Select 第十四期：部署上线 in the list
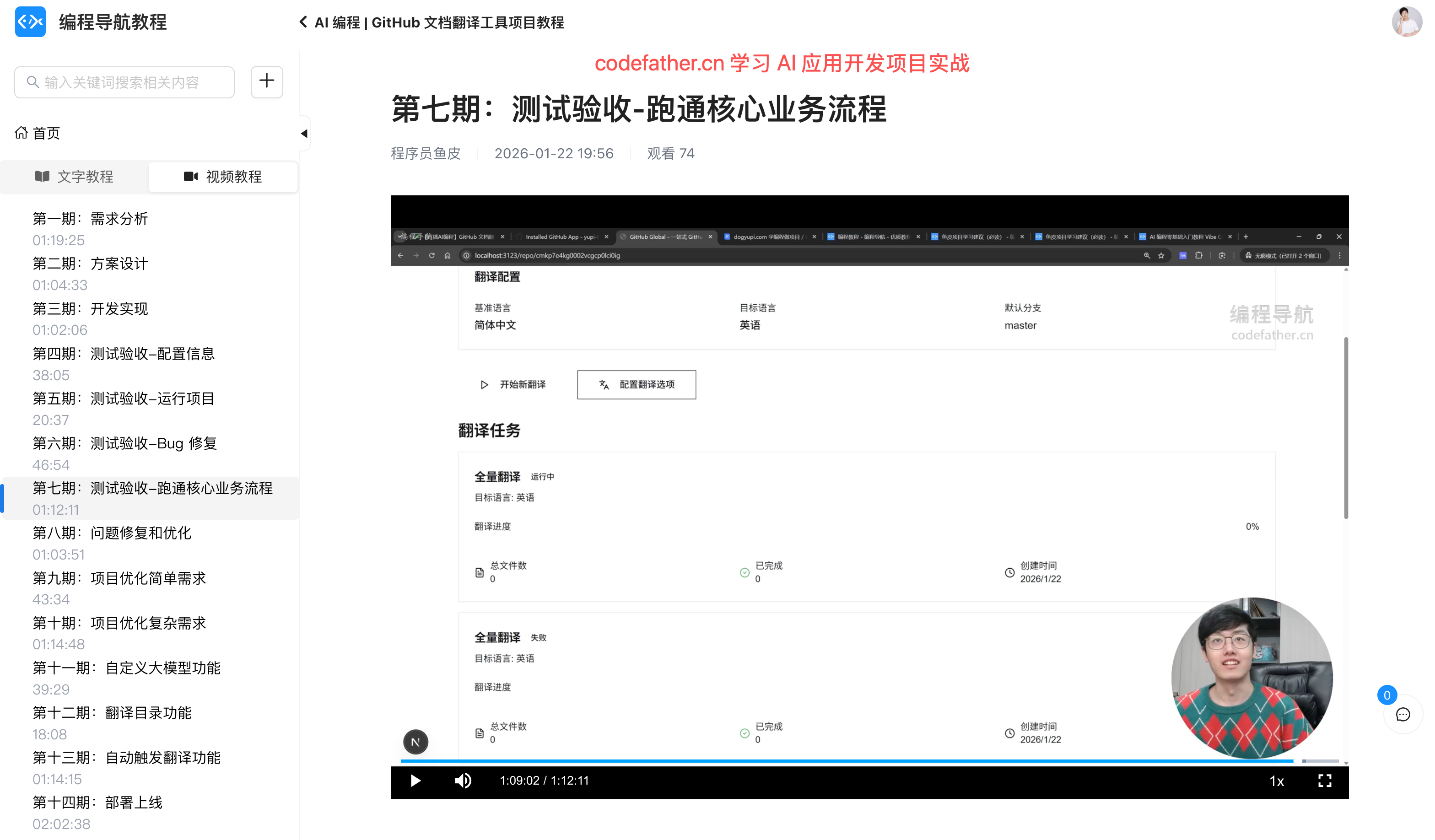The image size is (1435, 840). click(97, 802)
